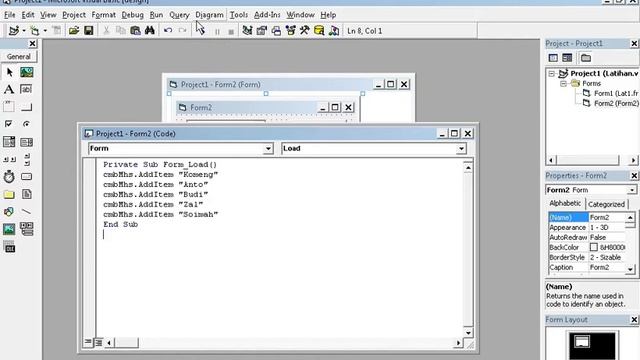Open the Add-Ins menu
The image size is (640, 360).
pyautogui.click(x=267, y=15)
